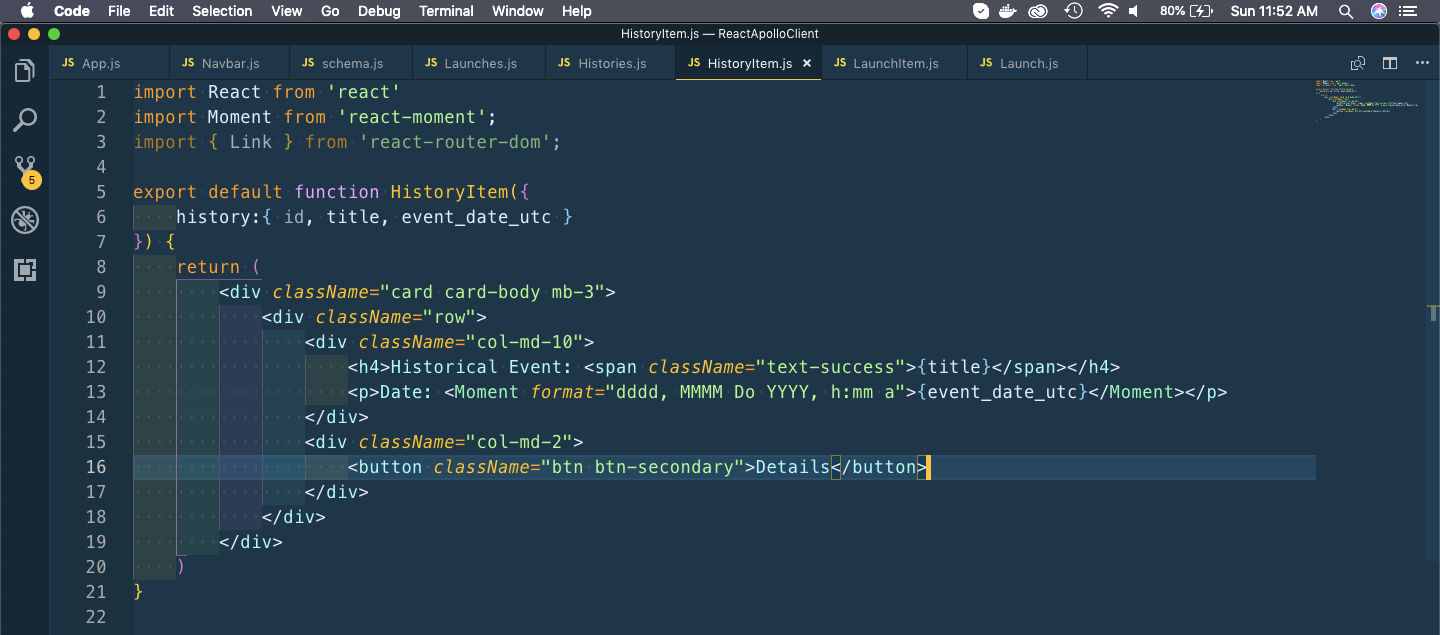This screenshot has width=1440, height=635.
Task: Open Spotlight search in menu bar
Action: tap(1346, 11)
